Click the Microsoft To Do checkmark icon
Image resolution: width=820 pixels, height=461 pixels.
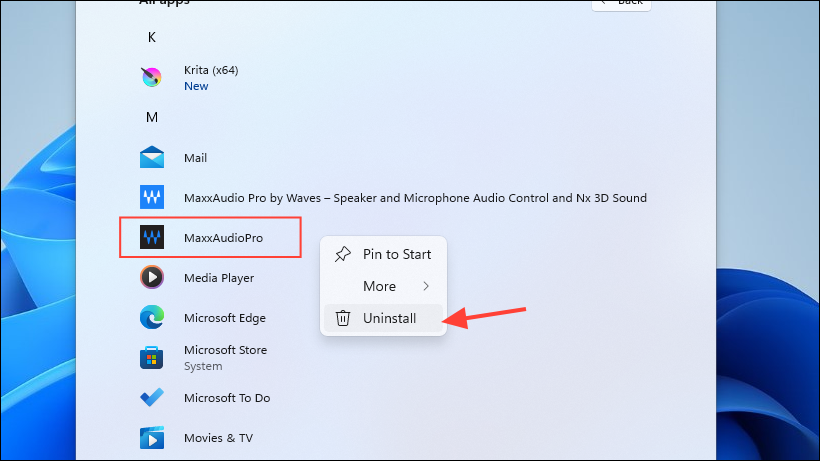152,398
